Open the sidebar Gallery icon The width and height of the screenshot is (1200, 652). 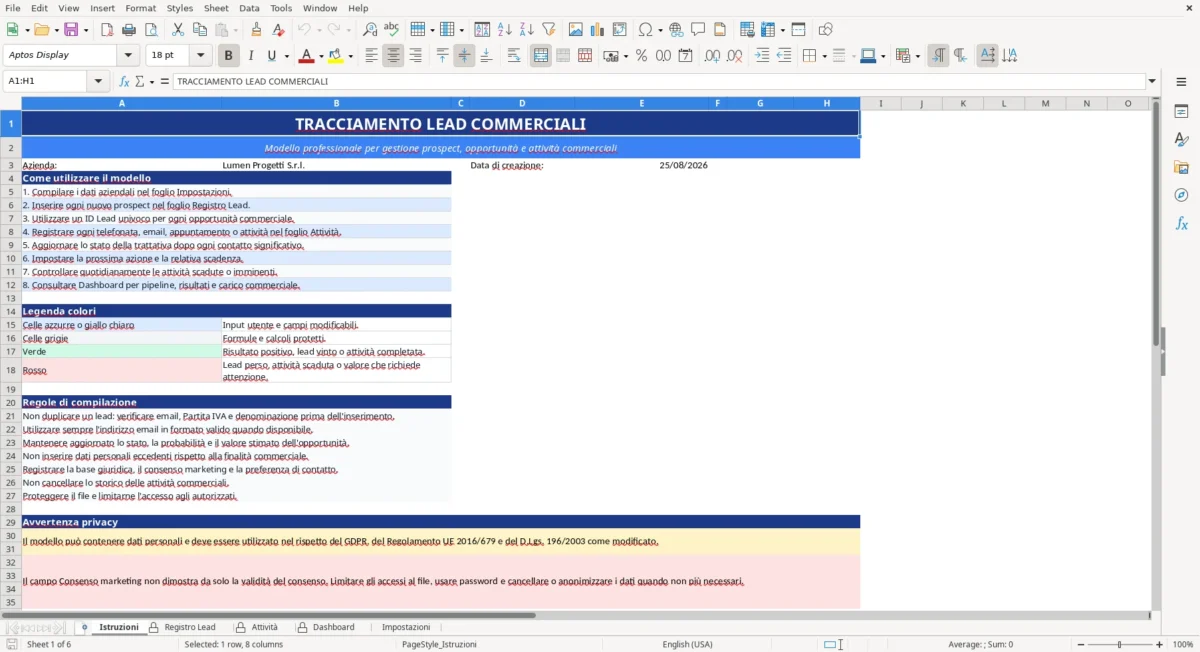point(1181,168)
